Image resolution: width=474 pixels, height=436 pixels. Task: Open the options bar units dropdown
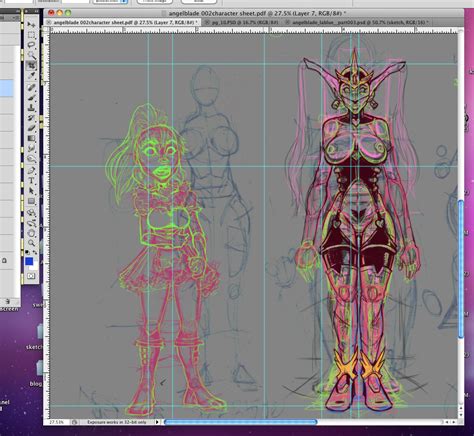110,1
